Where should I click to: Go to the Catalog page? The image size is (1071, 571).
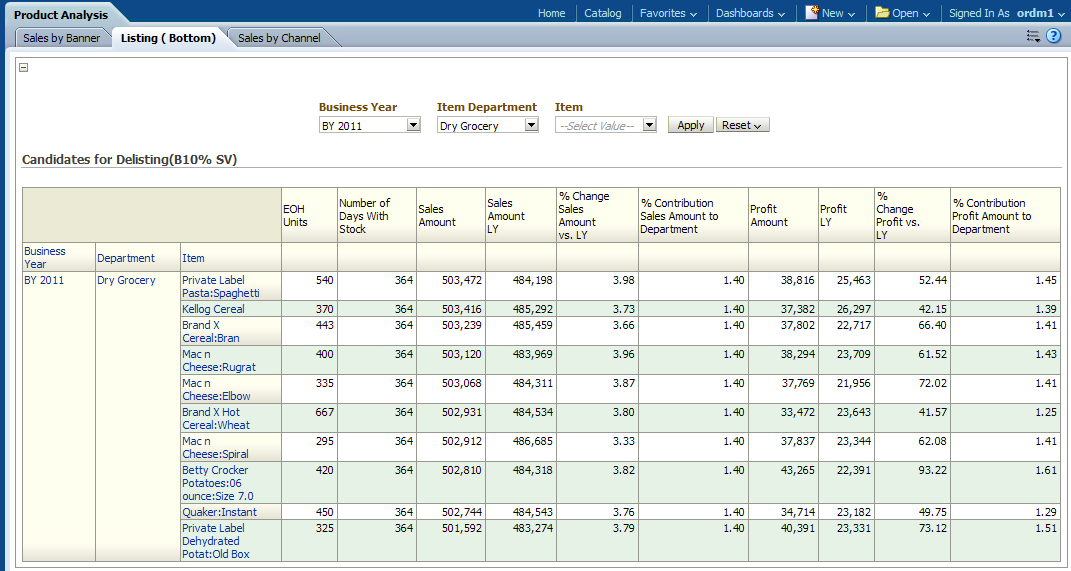tap(602, 13)
